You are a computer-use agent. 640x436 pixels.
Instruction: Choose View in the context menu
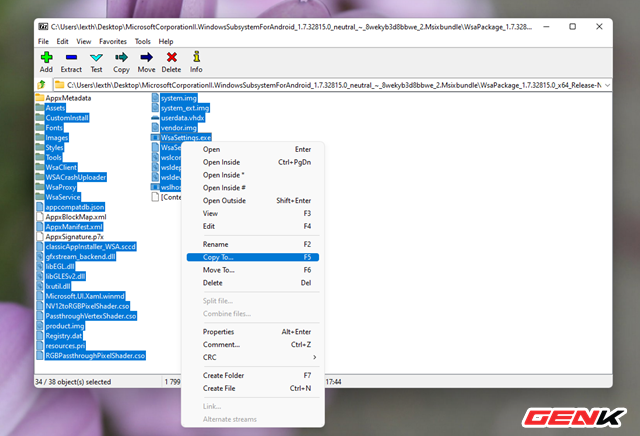(253, 214)
